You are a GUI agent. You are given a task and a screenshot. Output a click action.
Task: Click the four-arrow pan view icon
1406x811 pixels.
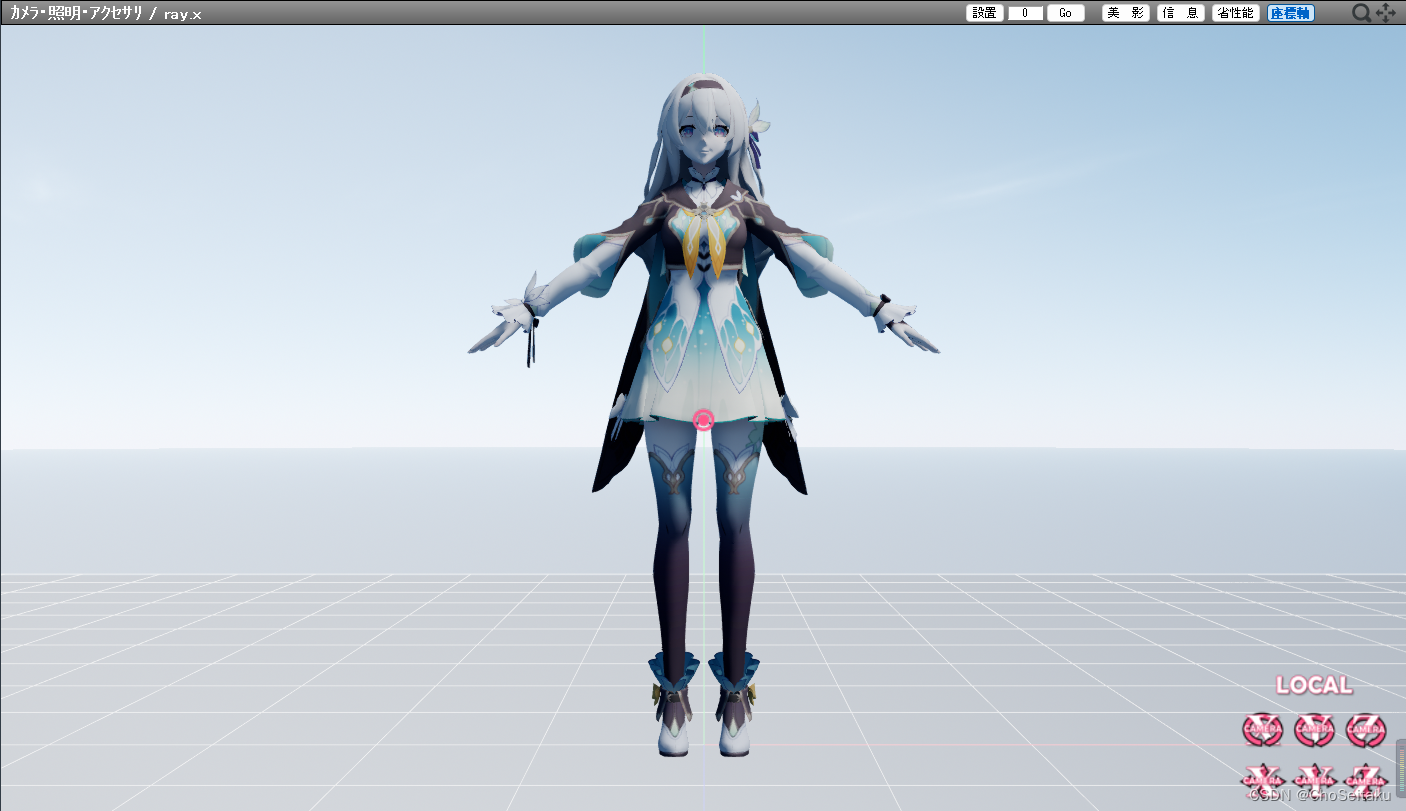[1387, 13]
